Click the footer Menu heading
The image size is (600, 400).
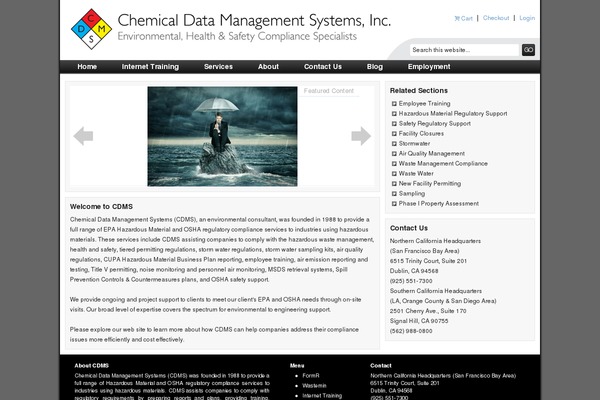click(297, 366)
